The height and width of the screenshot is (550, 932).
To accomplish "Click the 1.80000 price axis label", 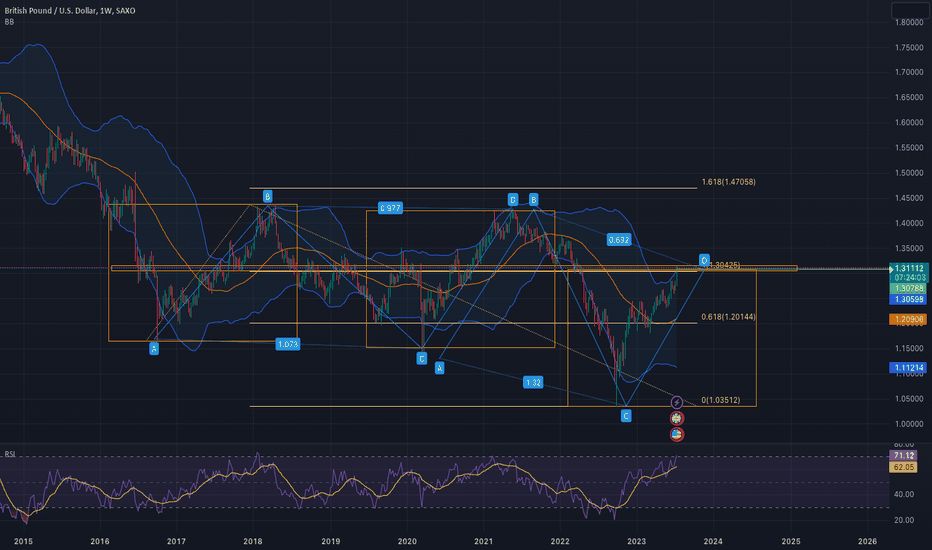I will pos(909,23).
